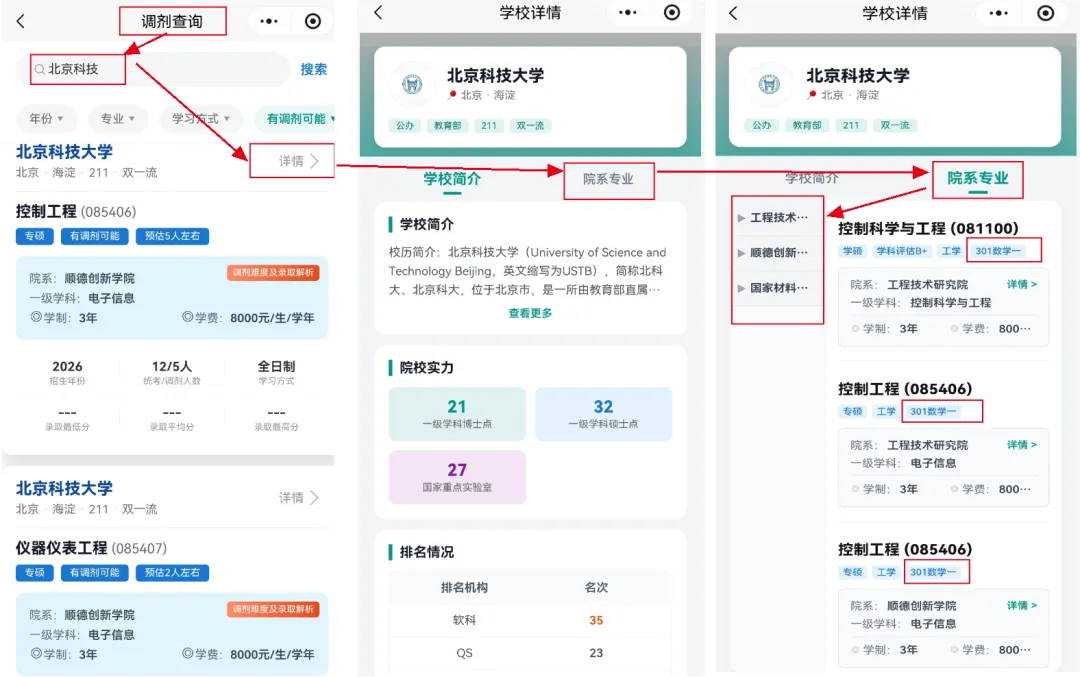Image resolution: width=1080 pixels, height=677 pixels.
Task: Click the 学费 circle icon in 仪器仪表工程 card
Action: click(x=187, y=654)
